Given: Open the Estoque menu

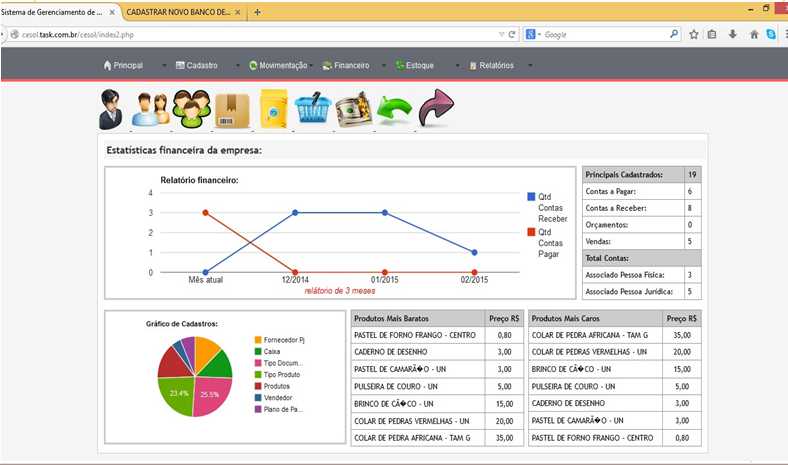Looking at the screenshot, I should click(x=419, y=66).
